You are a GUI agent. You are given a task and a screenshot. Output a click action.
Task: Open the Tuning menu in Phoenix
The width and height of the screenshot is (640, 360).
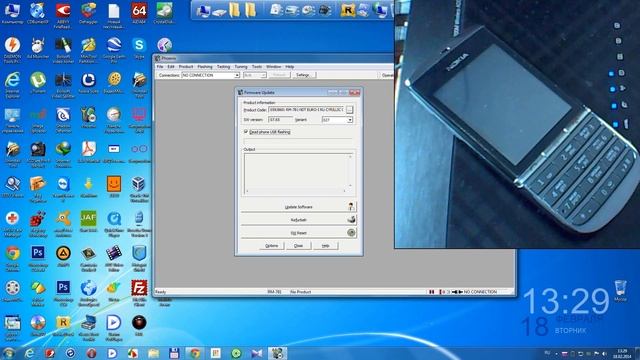241,67
